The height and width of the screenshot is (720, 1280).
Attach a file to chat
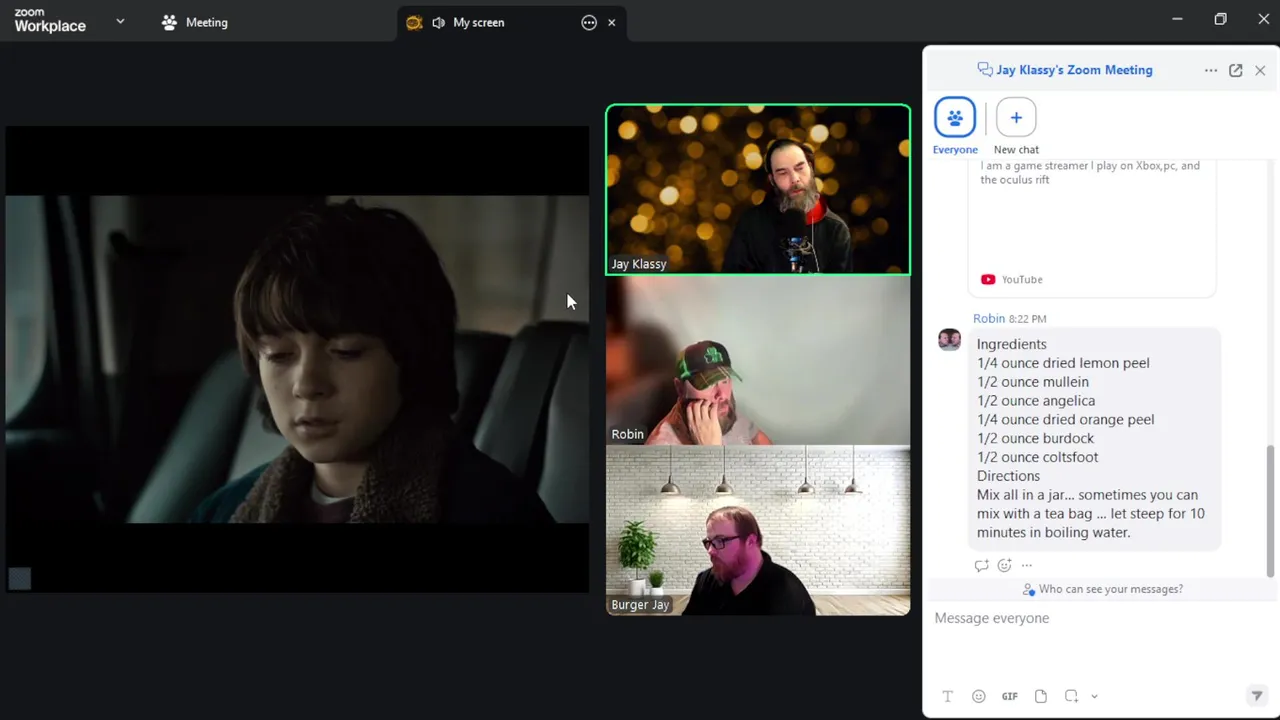[1041, 696]
